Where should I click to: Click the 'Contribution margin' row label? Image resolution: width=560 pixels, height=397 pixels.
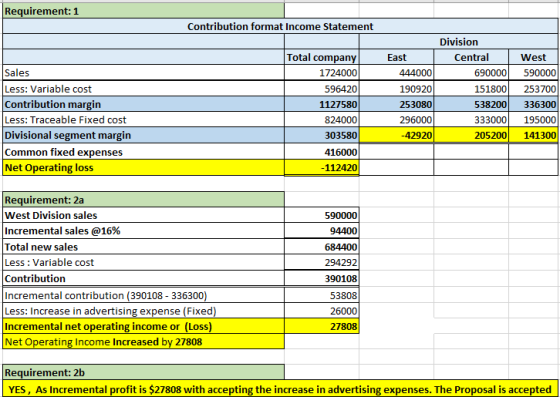144,104
